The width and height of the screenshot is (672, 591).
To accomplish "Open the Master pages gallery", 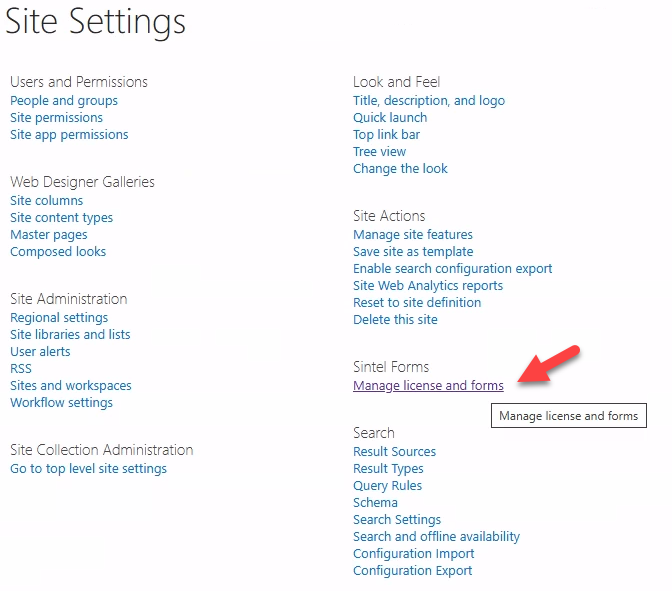I will [48, 234].
